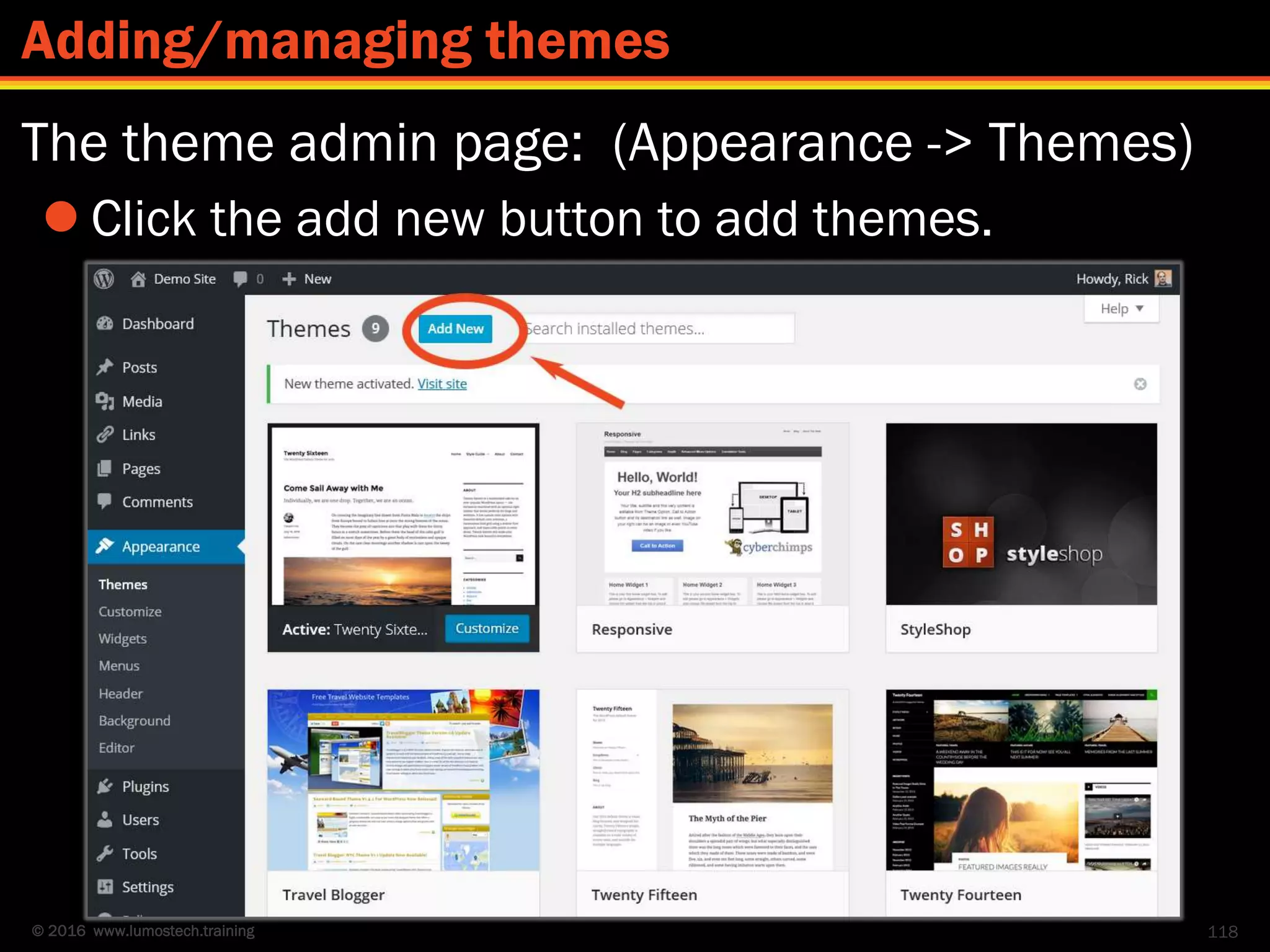The image size is (1270, 952).
Task: Select the Responsive theme screenshot
Action: click(713, 514)
